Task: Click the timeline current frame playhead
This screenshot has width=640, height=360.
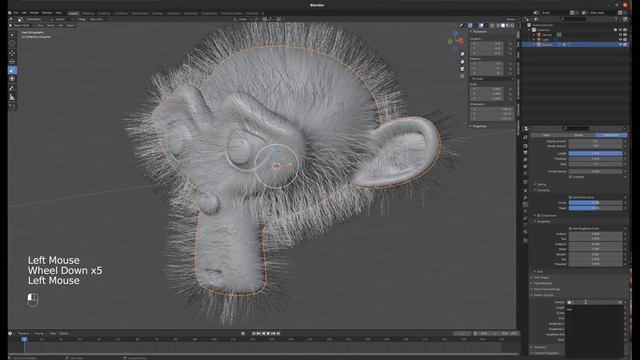Action: pos(24,339)
